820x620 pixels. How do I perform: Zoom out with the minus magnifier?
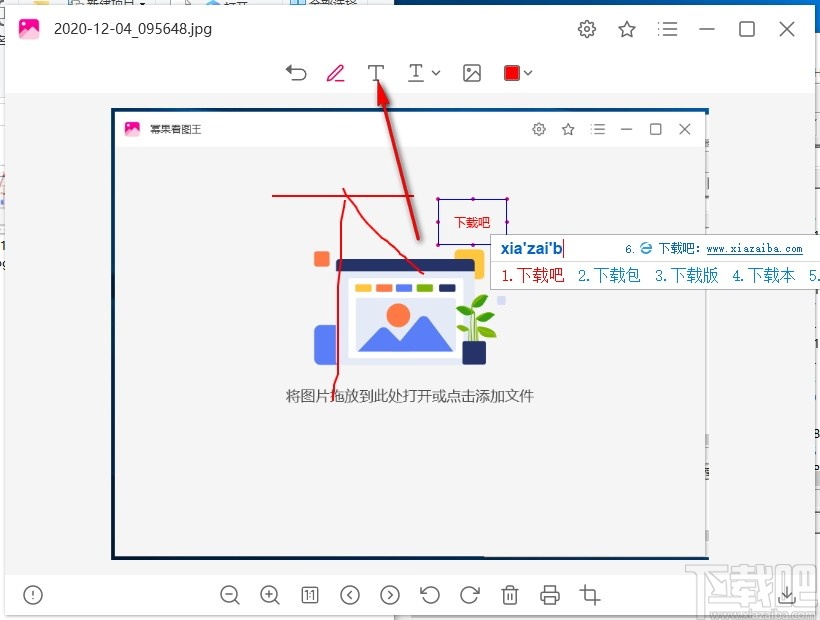click(x=230, y=595)
